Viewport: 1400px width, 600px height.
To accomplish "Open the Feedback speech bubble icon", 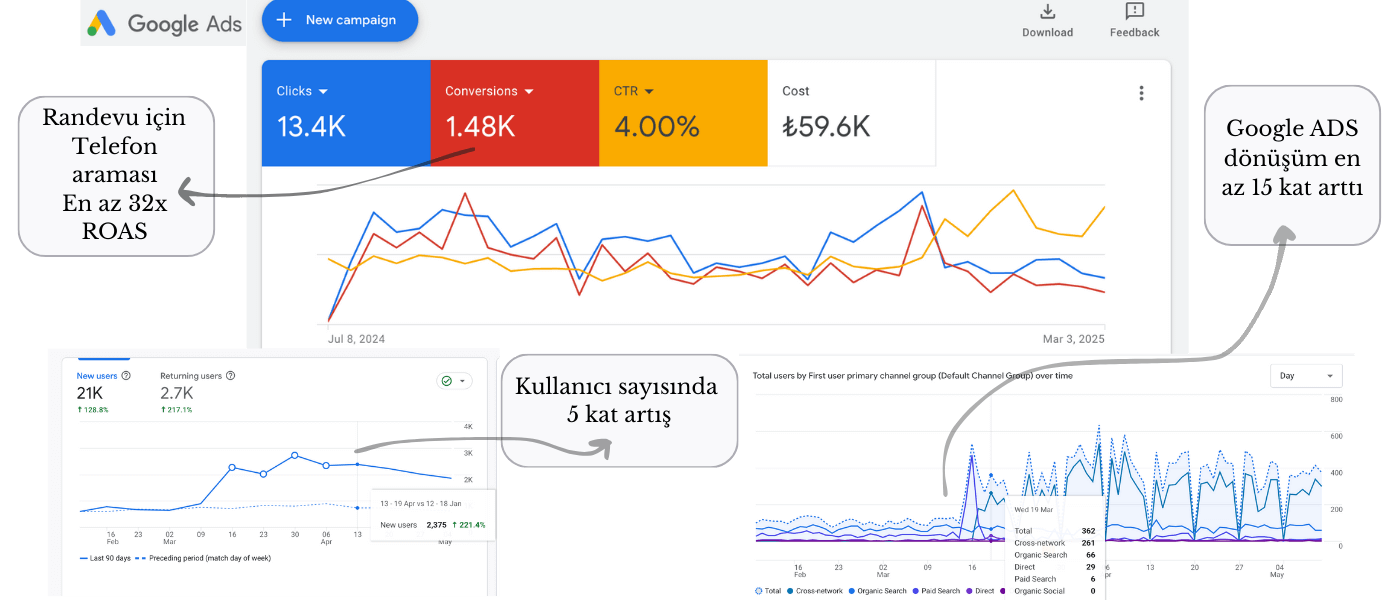I will (x=1134, y=11).
